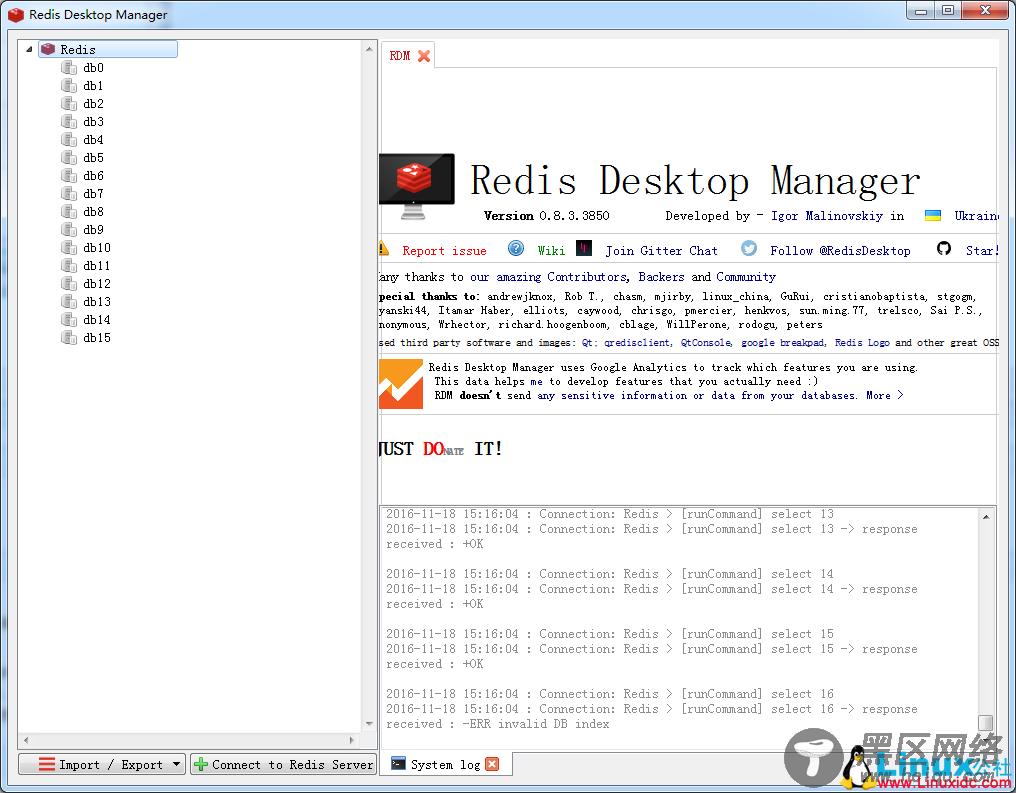Image resolution: width=1016 pixels, height=793 pixels.
Task: Click the Twitter bird icon
Action: point(749,248)
